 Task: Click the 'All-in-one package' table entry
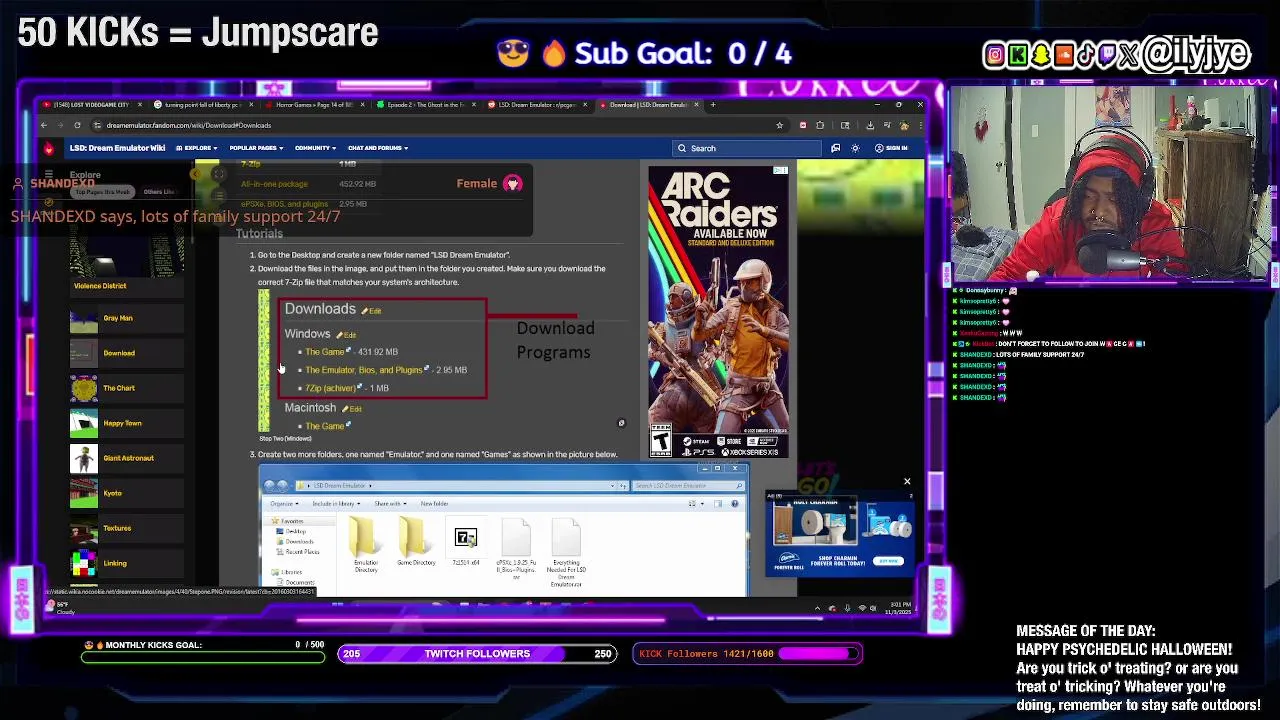[x=274, y=184]
